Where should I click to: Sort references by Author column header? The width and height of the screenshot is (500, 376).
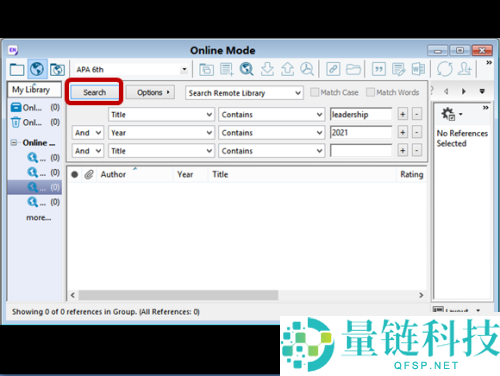click(135, 174)
